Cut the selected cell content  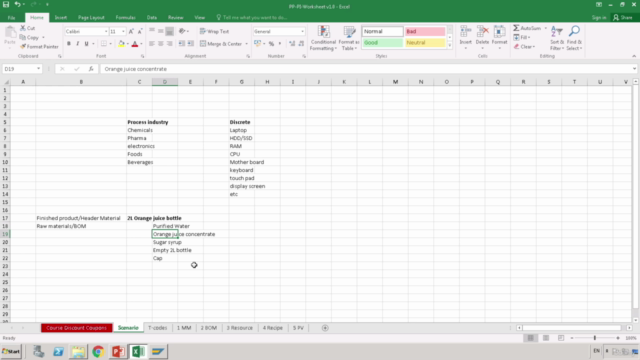pos(28,28)
